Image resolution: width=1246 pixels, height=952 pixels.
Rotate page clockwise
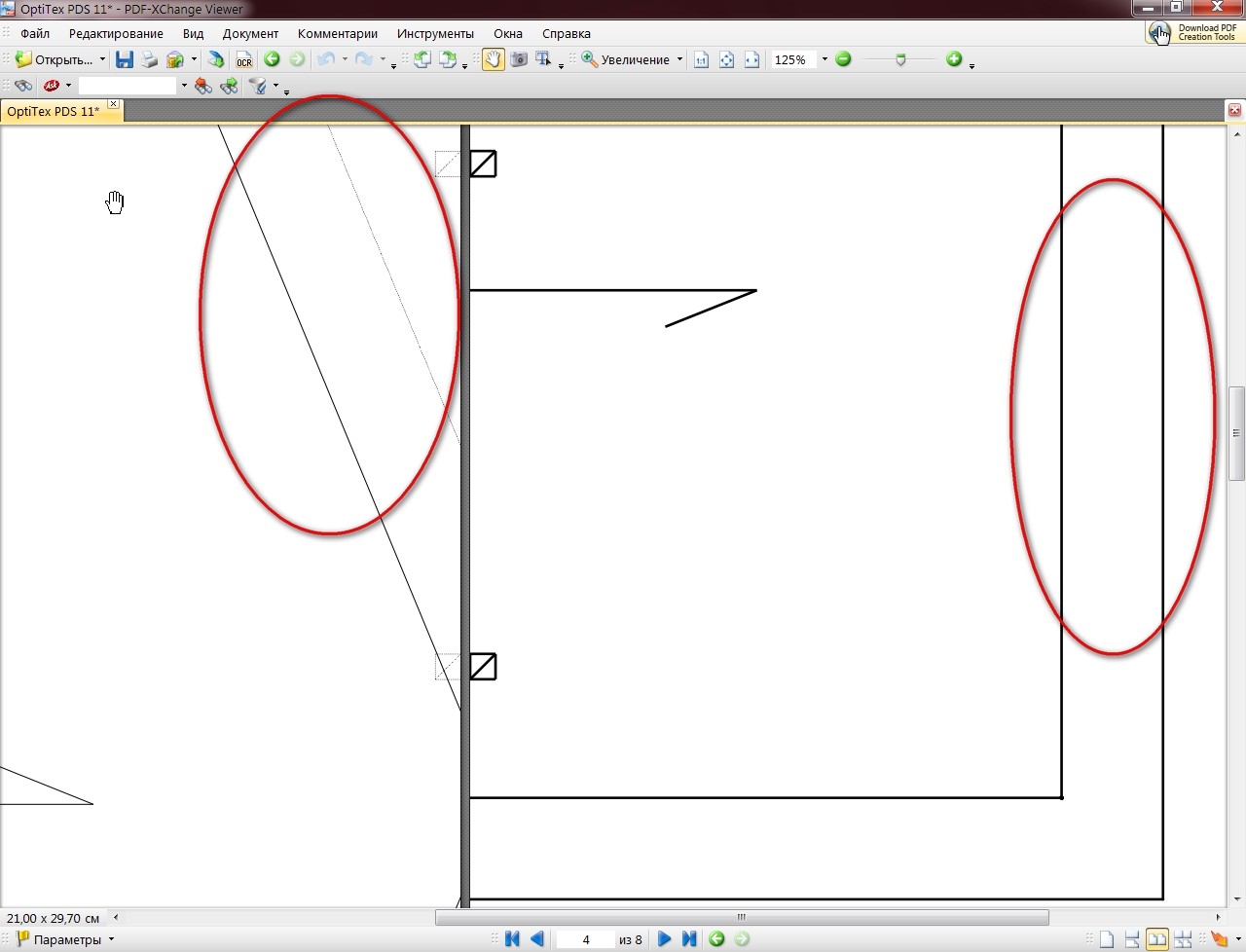(x=447, y=59)
